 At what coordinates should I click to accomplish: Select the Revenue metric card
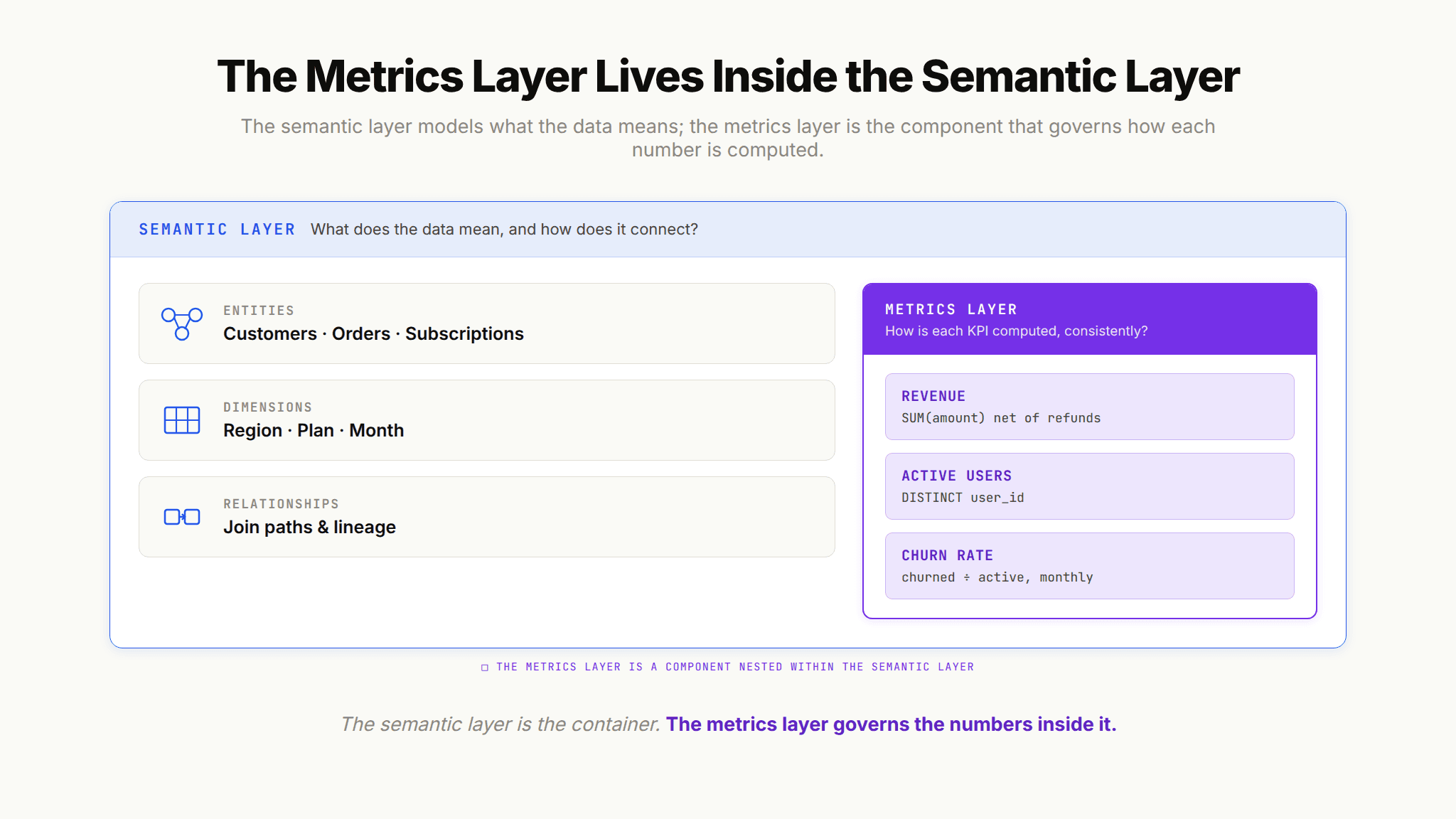coord(1089,407)
